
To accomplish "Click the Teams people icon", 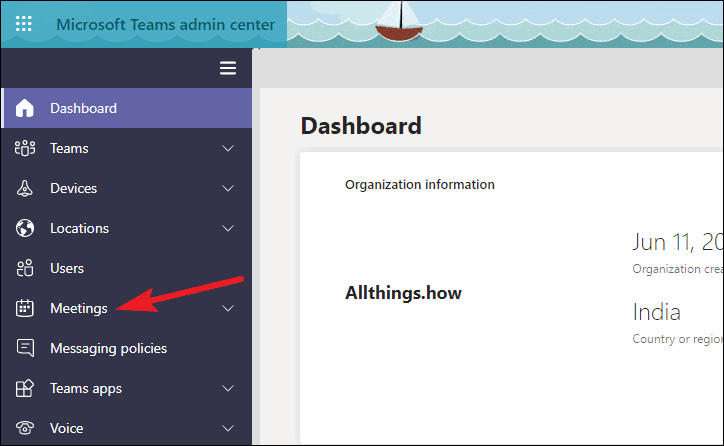I will point(24,148).
